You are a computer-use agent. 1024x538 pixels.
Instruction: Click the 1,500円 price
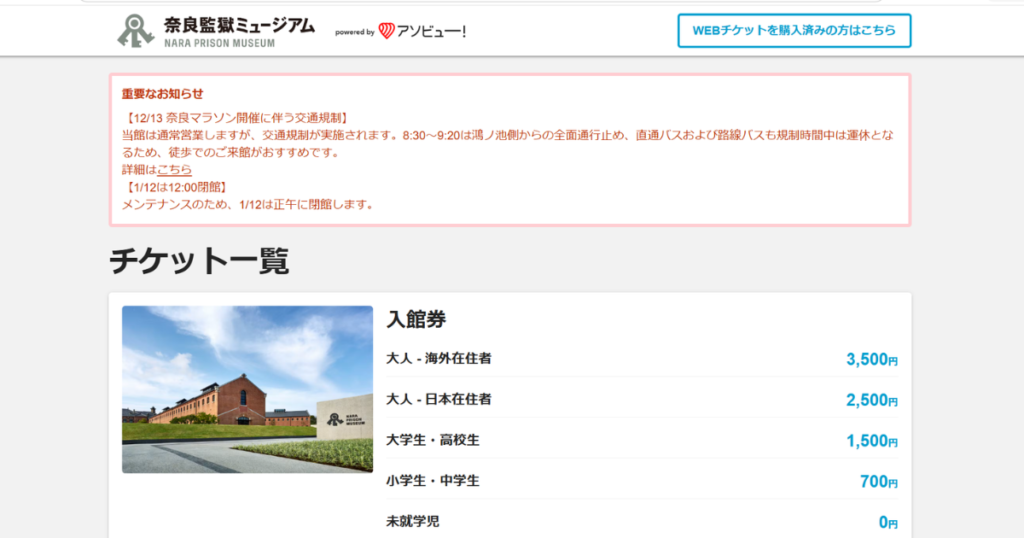pos(872,441)
